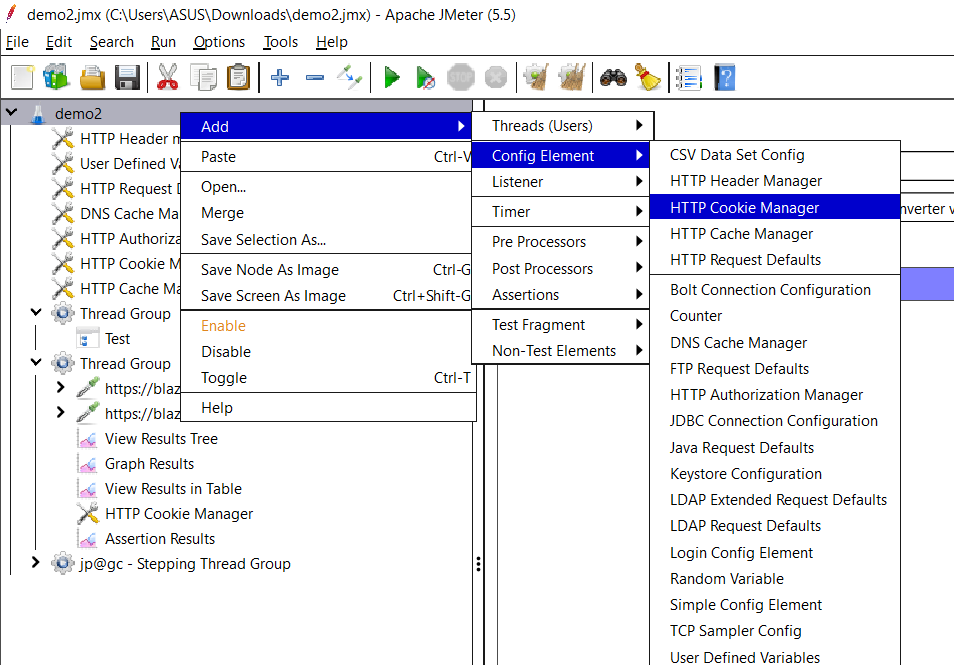This screenshot has height=665, width=954.
Task: Open Search with the binoculars icon
Action: (613, 78)
